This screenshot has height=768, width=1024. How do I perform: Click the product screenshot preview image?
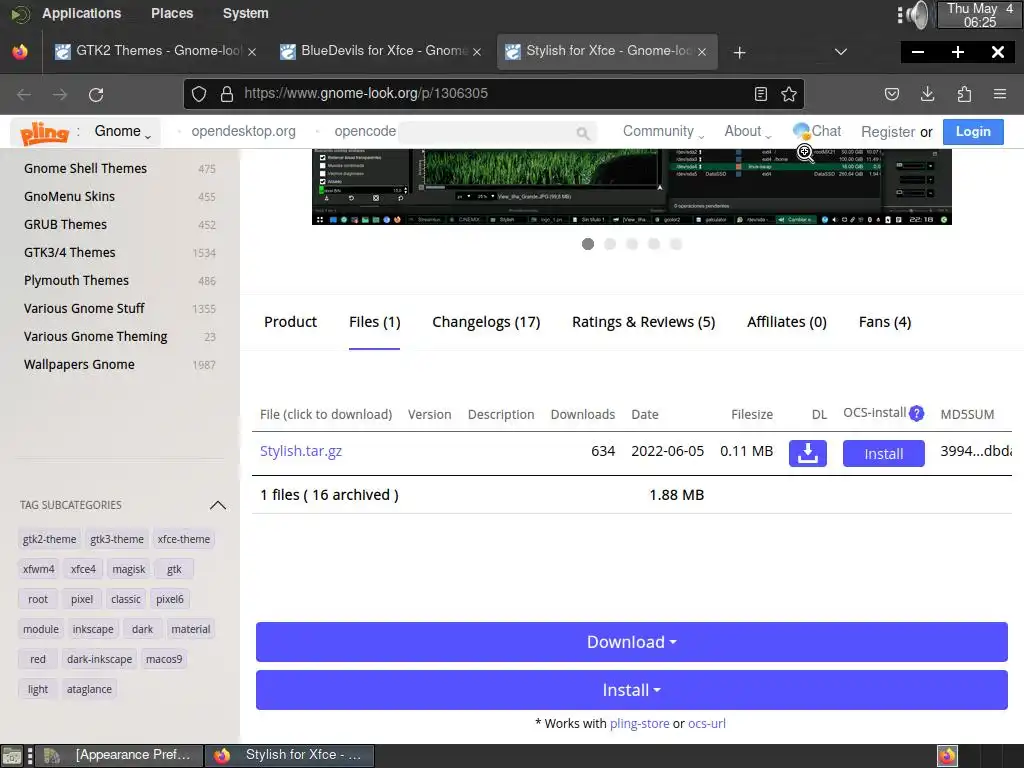(632, 187)
